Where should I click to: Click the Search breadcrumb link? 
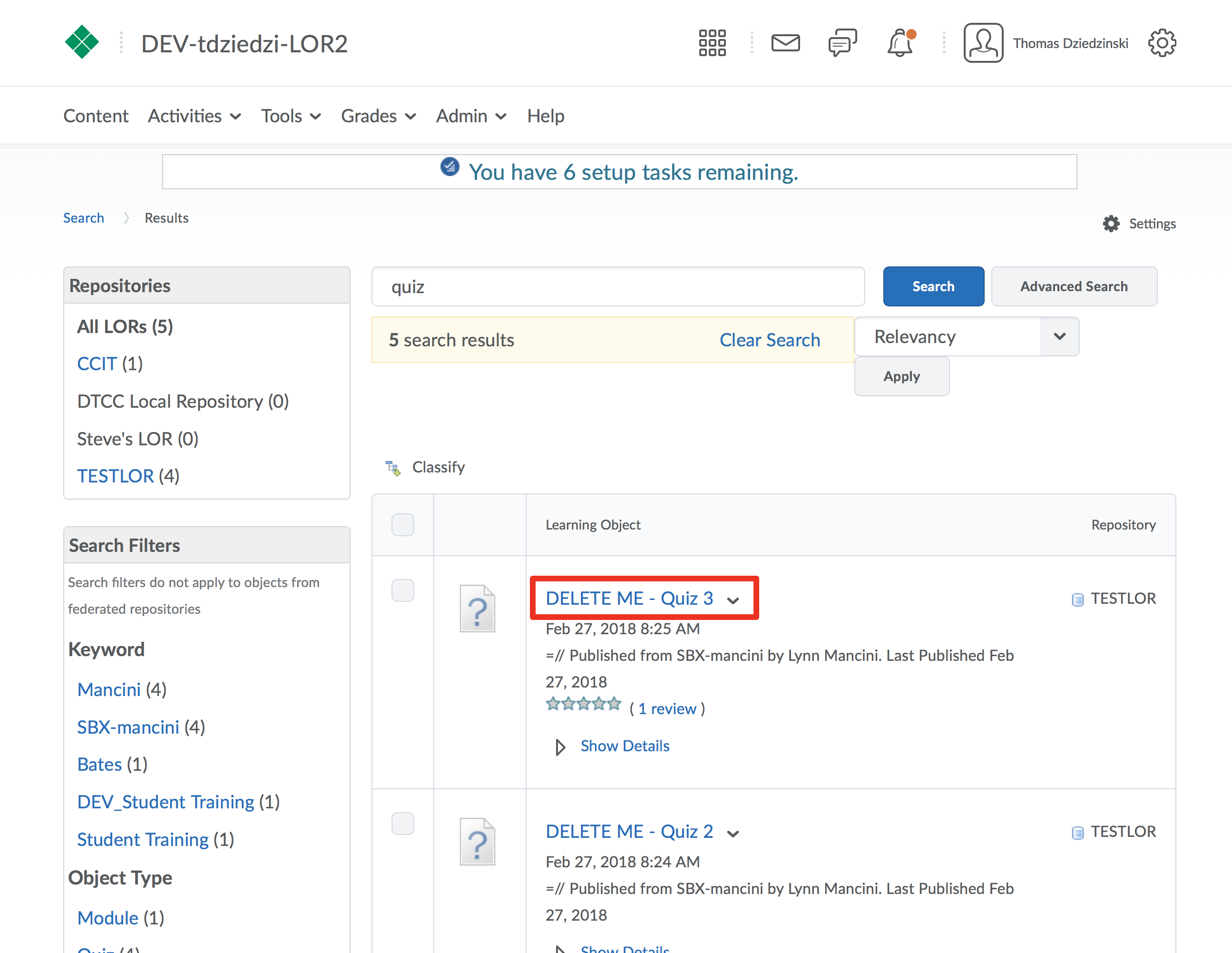tap(84, 218)
